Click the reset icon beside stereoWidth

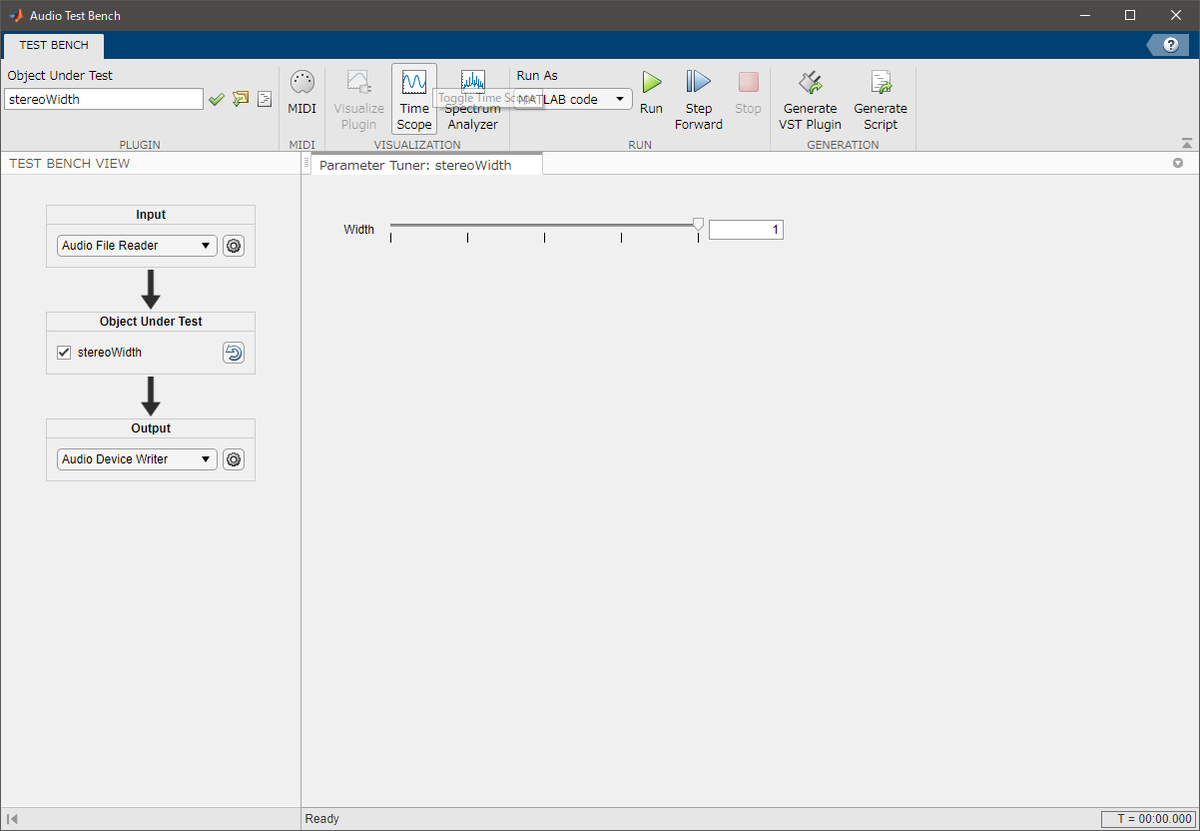(233, 352)
